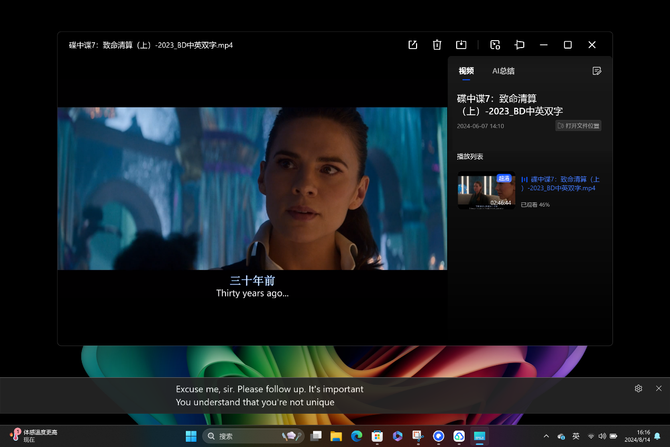Pin the player window on top

(520, 45)
